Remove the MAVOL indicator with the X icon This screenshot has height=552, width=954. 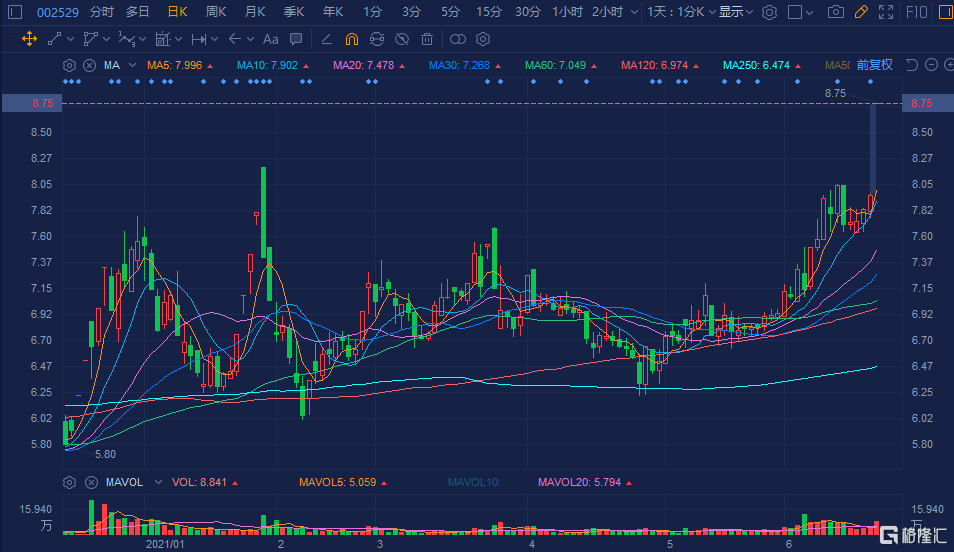[x=91, y=483]
